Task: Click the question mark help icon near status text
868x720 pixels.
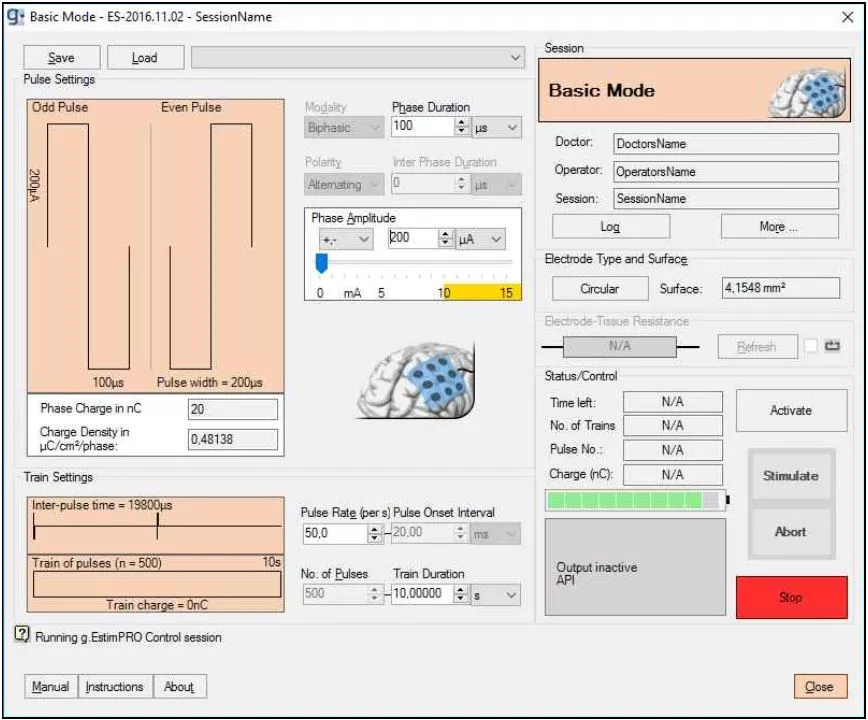Action: coord(24,634)
